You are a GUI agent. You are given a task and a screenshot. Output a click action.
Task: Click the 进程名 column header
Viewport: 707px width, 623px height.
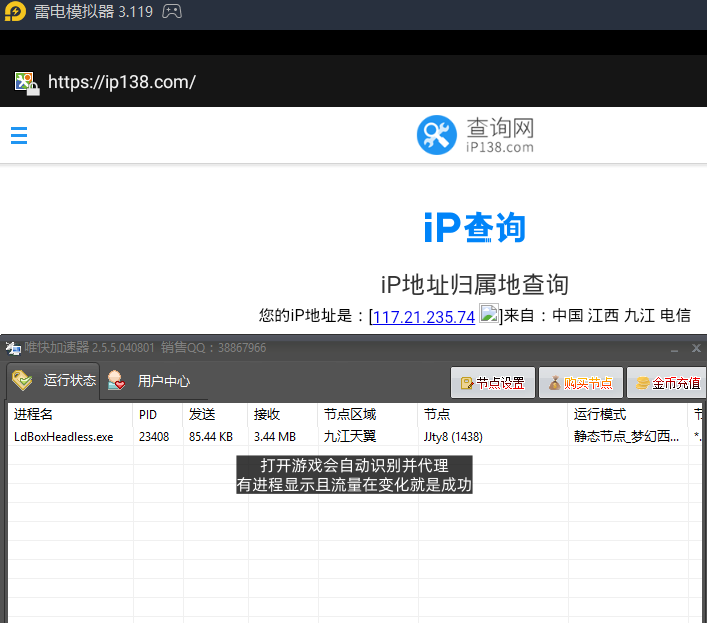(70, 414)
